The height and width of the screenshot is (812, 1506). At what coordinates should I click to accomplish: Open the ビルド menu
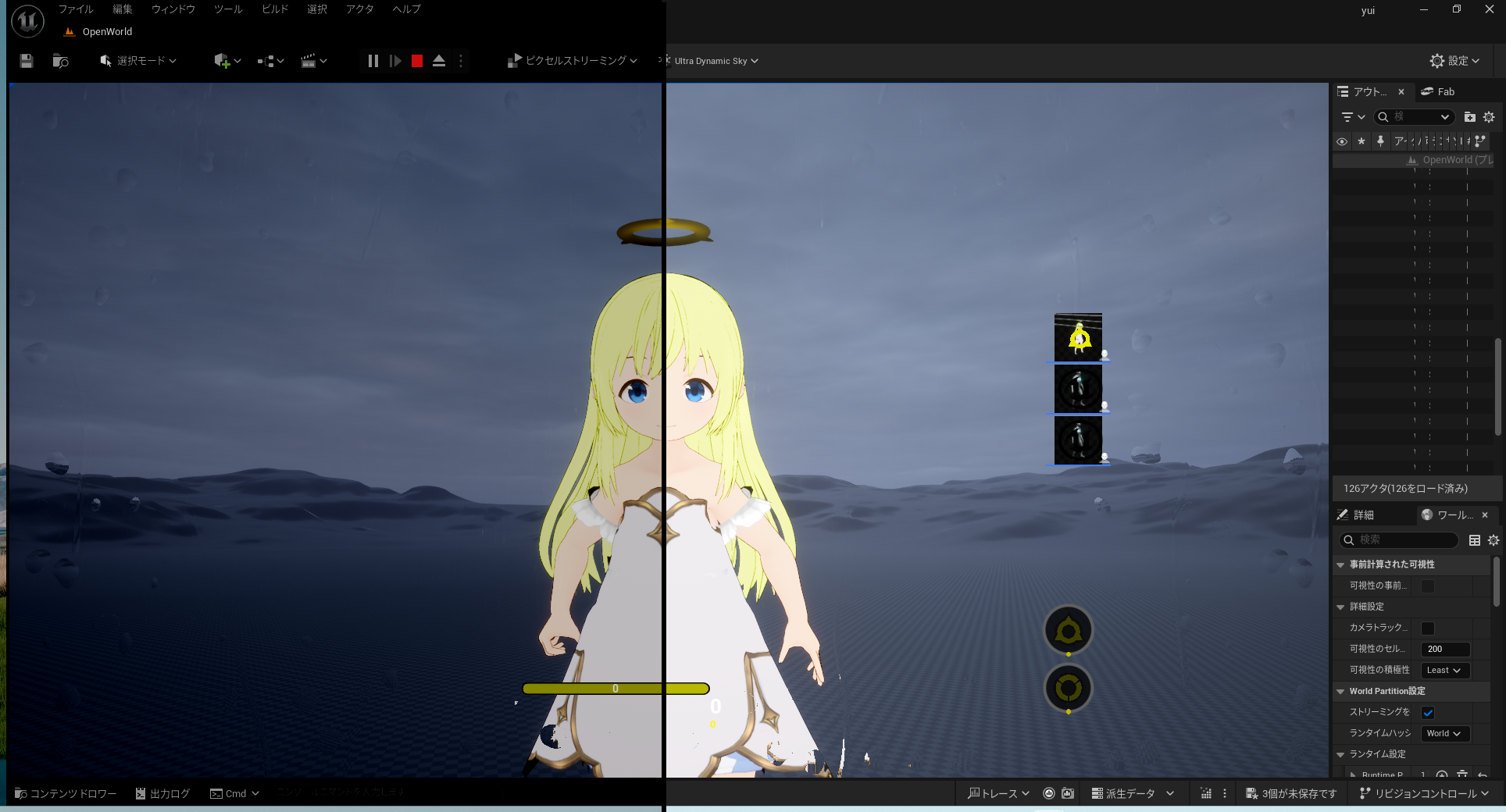click(x=275, y=9)
